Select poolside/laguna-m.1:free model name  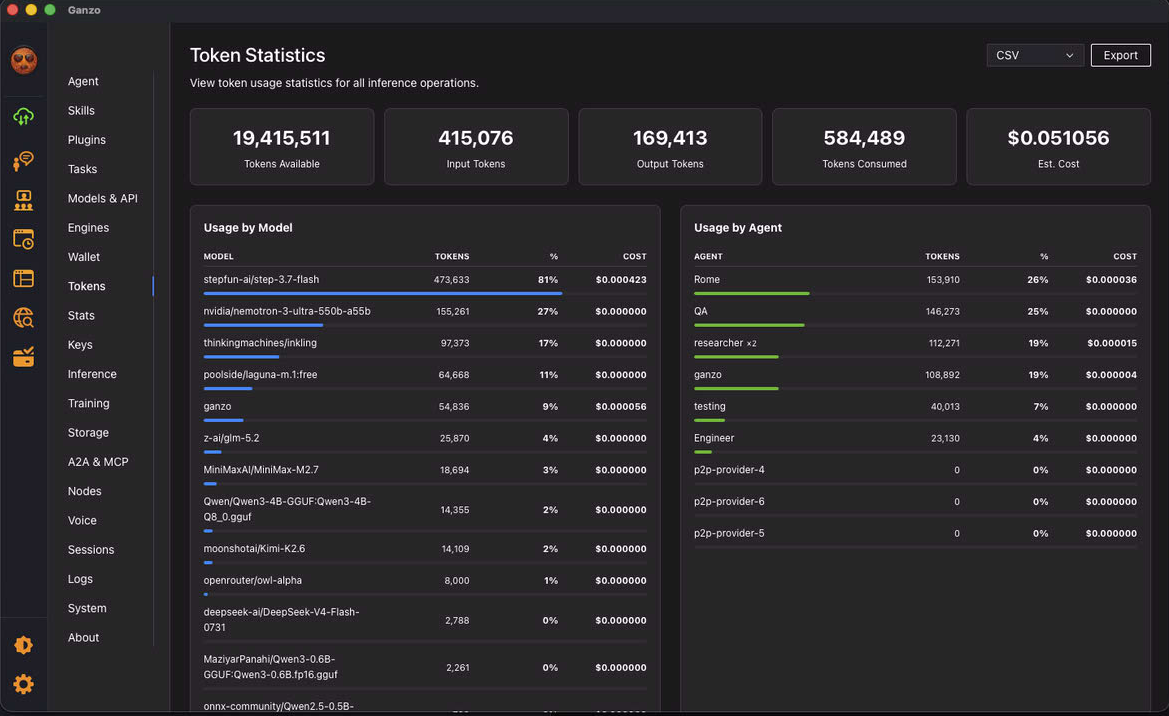pyautogui.click(x=260, y=374)
